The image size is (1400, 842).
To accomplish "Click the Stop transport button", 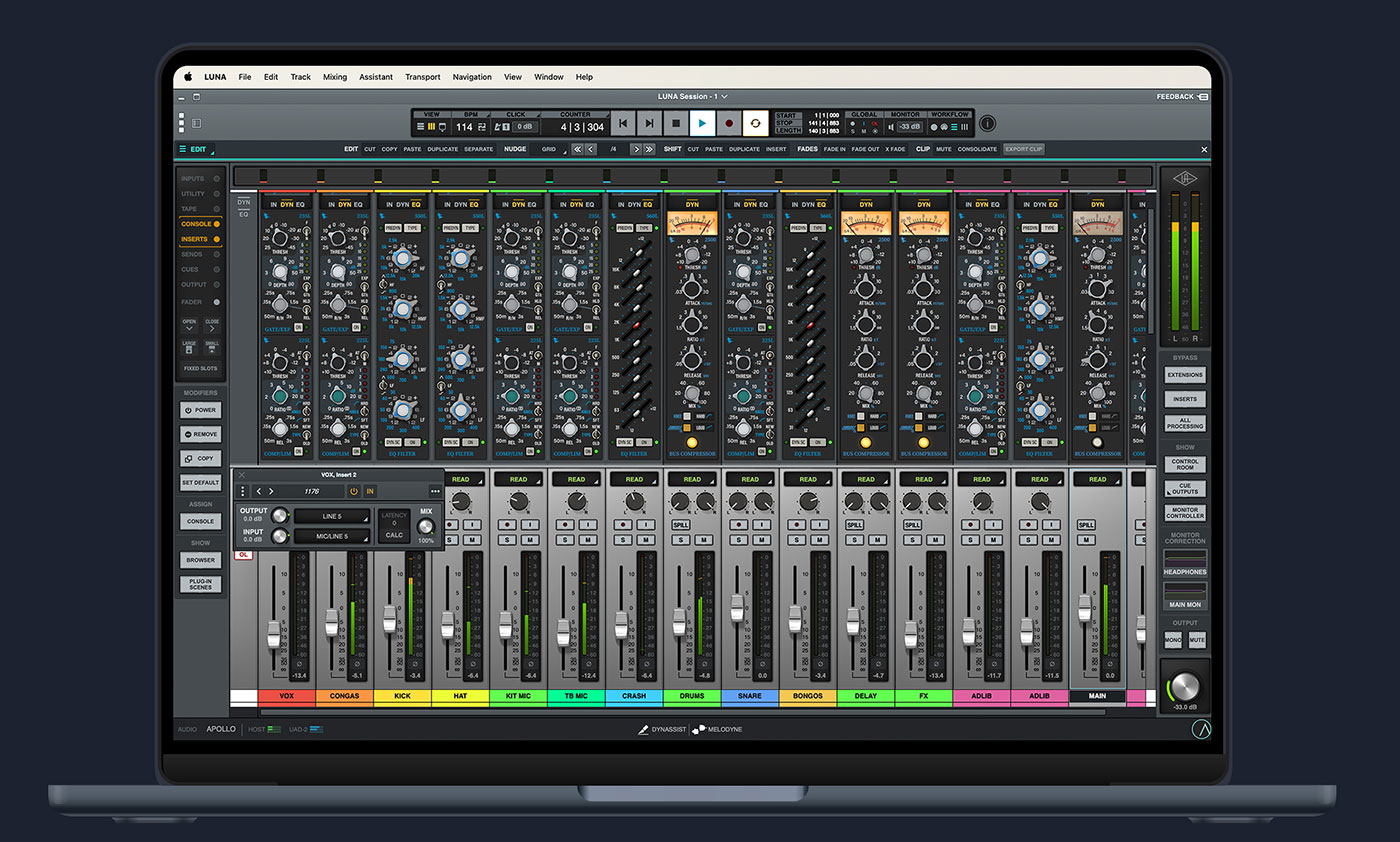I will (x=676, y=123).
